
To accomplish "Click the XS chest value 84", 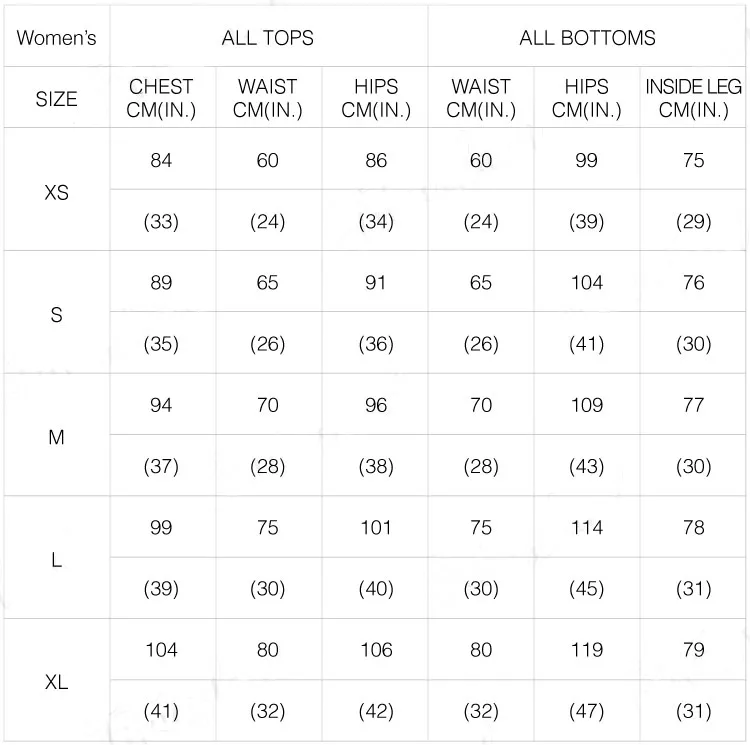I will pos(161,160).
